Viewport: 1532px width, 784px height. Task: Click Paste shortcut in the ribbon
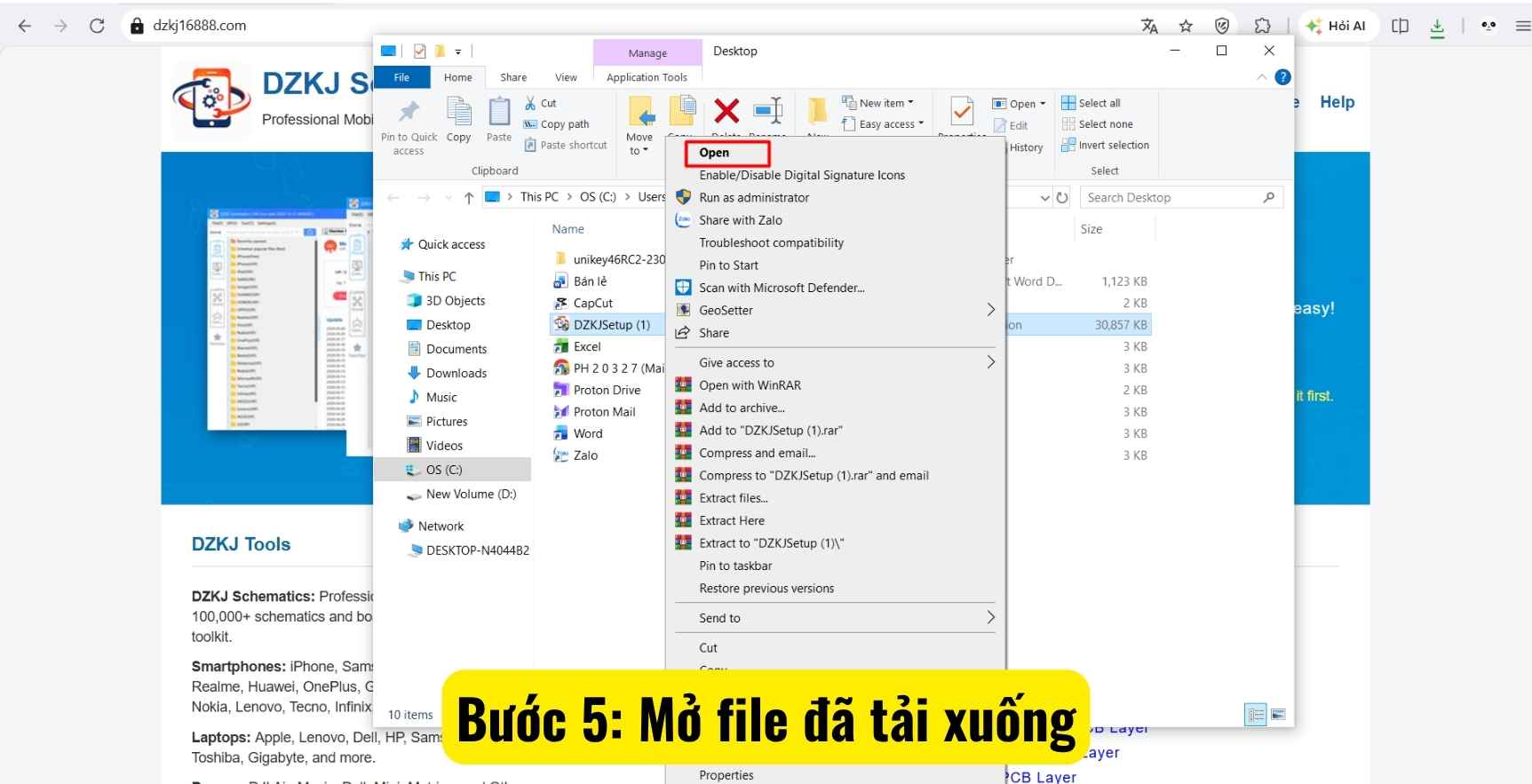566,146
